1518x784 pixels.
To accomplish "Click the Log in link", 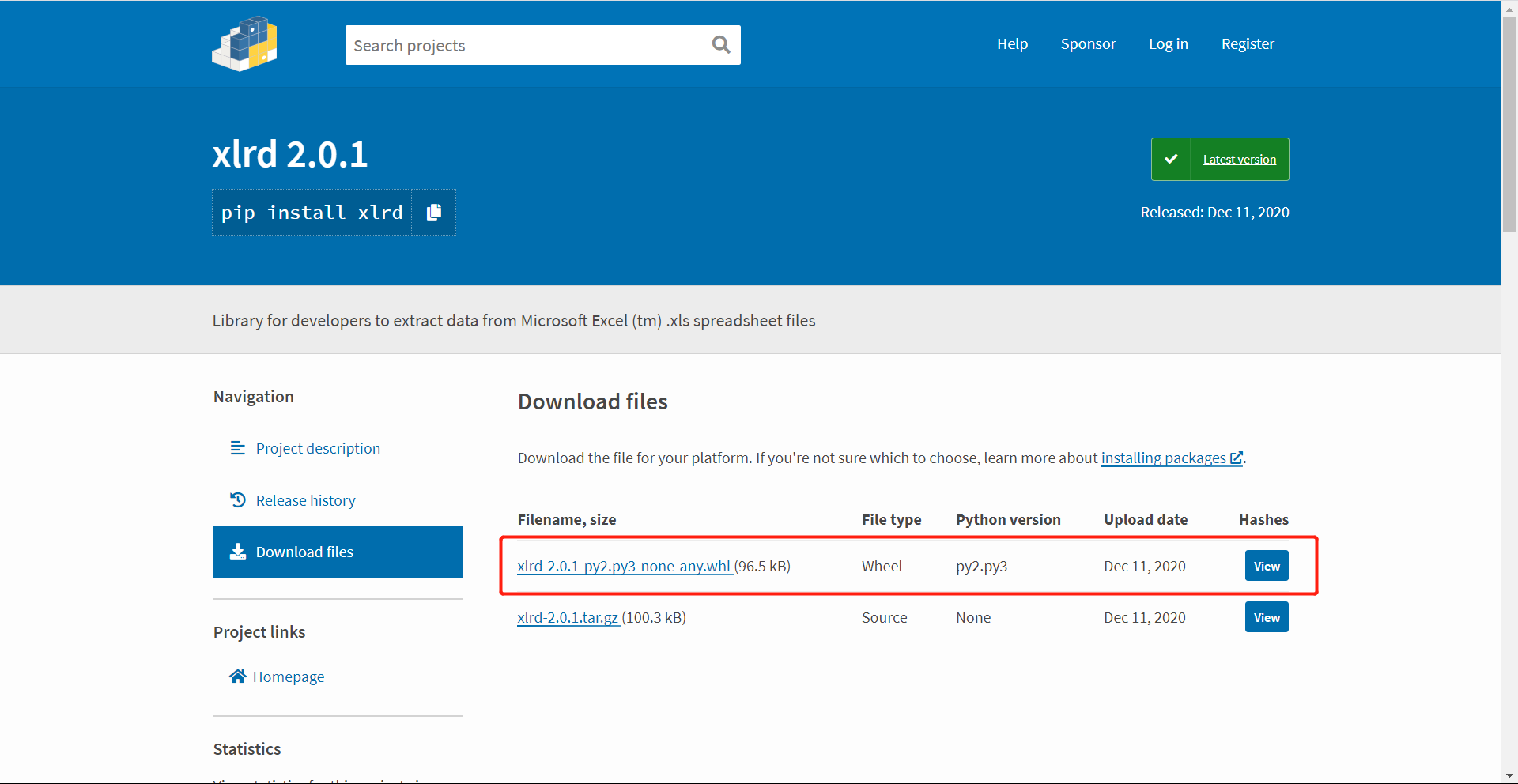I will coord(1168,43).
